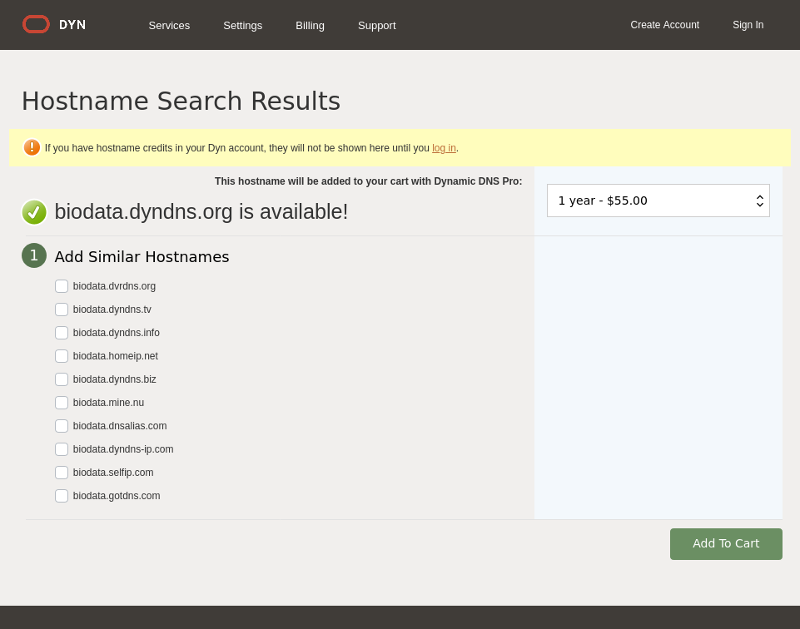Open the Support menu
The width and height of the screenshot is (800, 629).
(377, 25)
